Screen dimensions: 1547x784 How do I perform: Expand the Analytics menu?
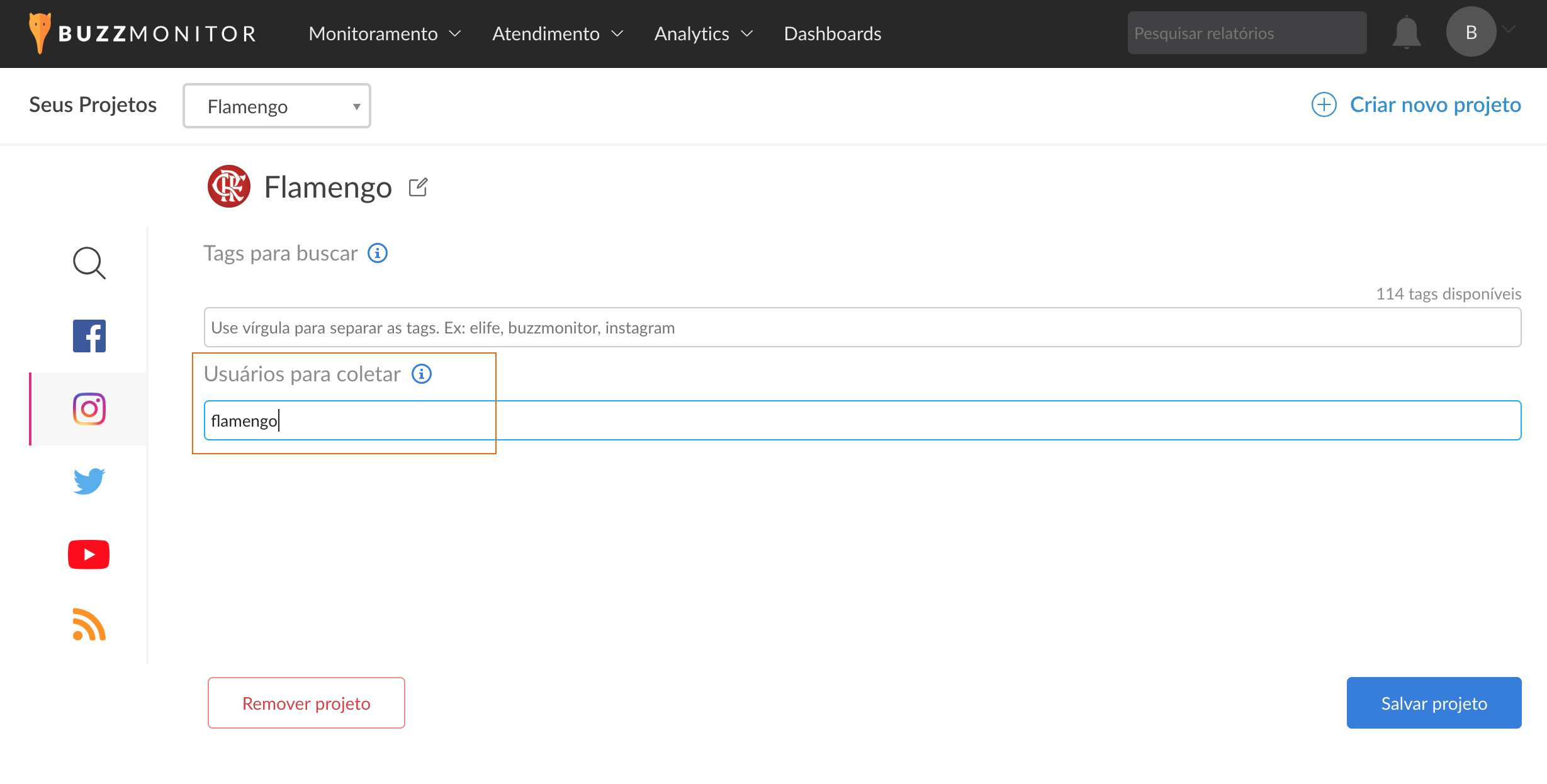(703, 33)
